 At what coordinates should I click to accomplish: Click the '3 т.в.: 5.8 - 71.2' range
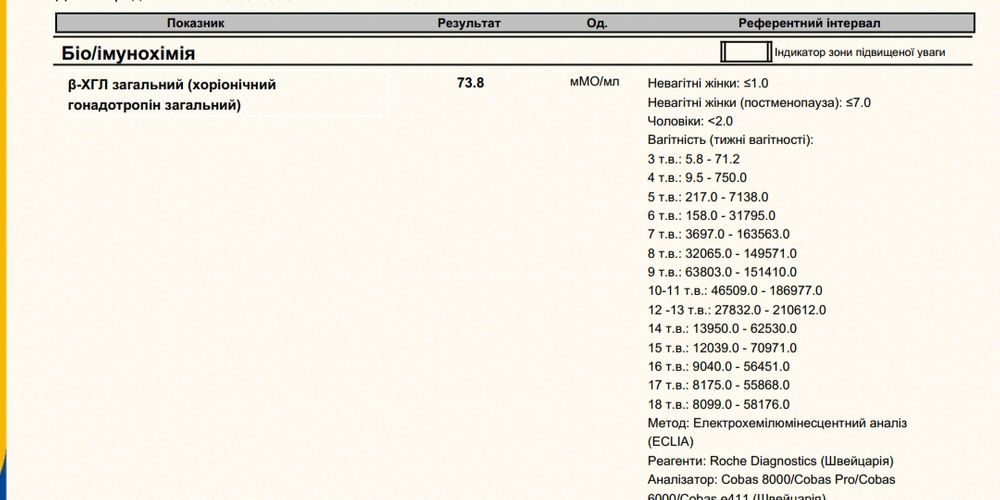click(x=694, y=159)
